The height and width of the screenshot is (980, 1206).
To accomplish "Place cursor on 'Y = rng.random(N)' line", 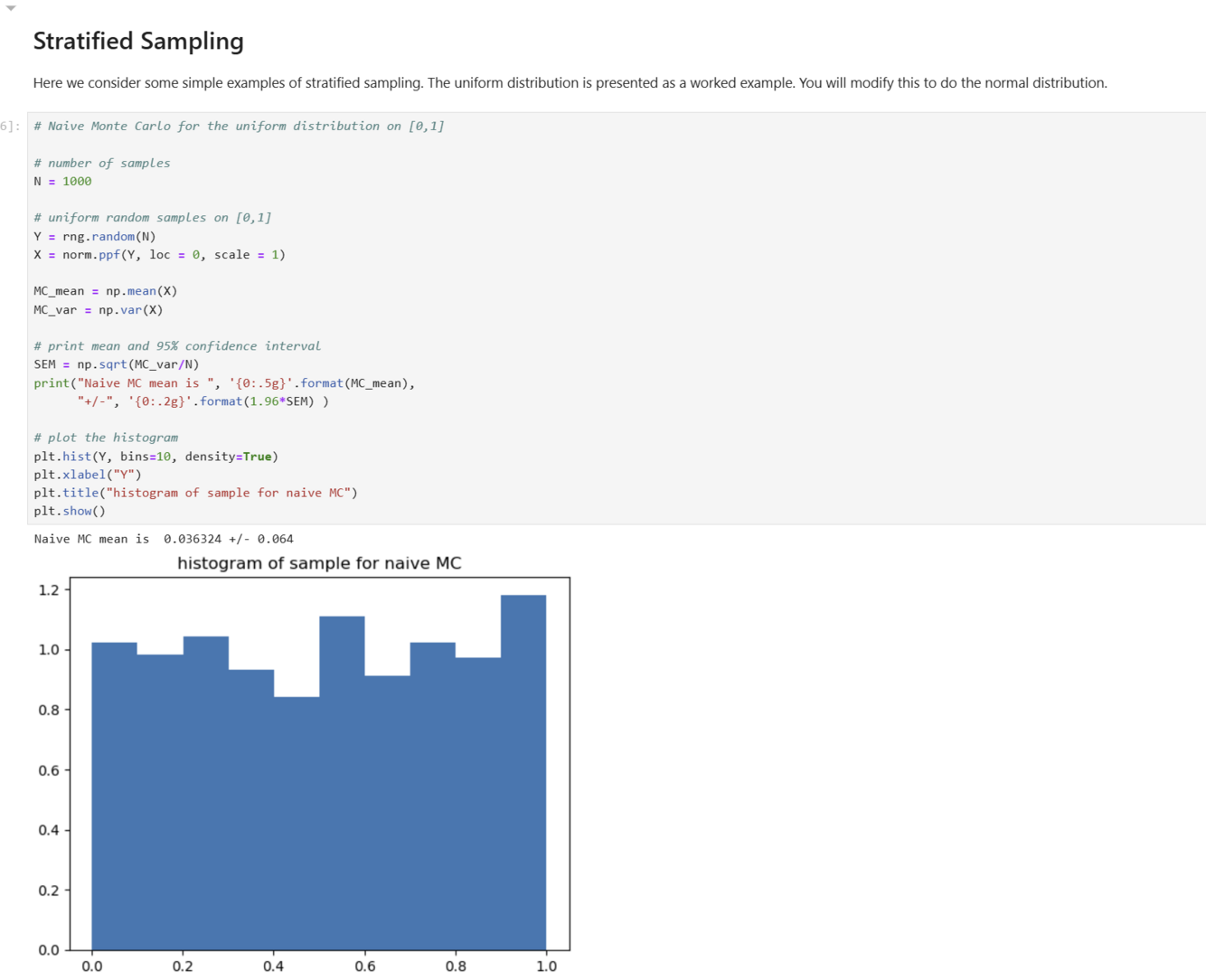I will click(x=95, y=237).
